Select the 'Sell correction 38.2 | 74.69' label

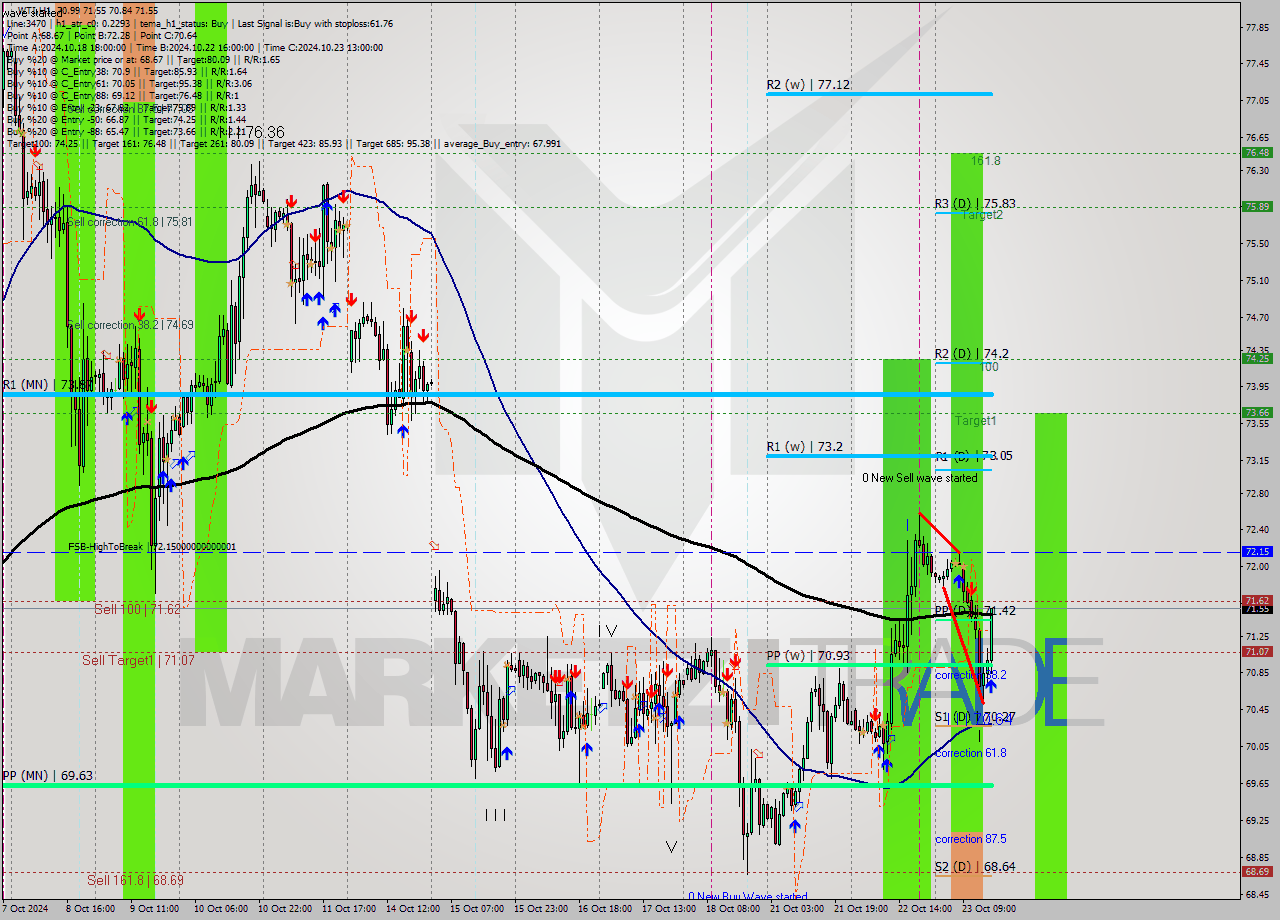(130, 325)
